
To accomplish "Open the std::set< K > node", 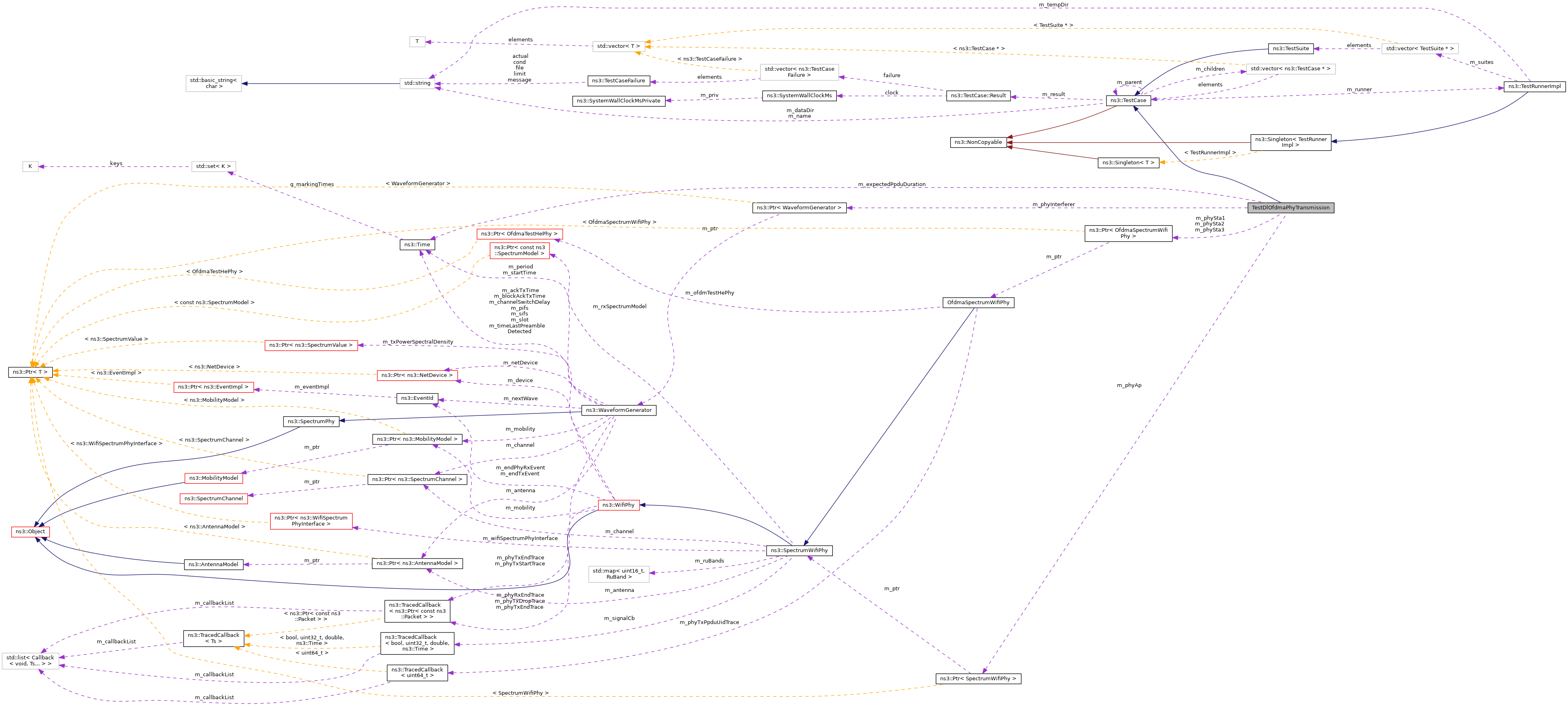I will [214, 166].
